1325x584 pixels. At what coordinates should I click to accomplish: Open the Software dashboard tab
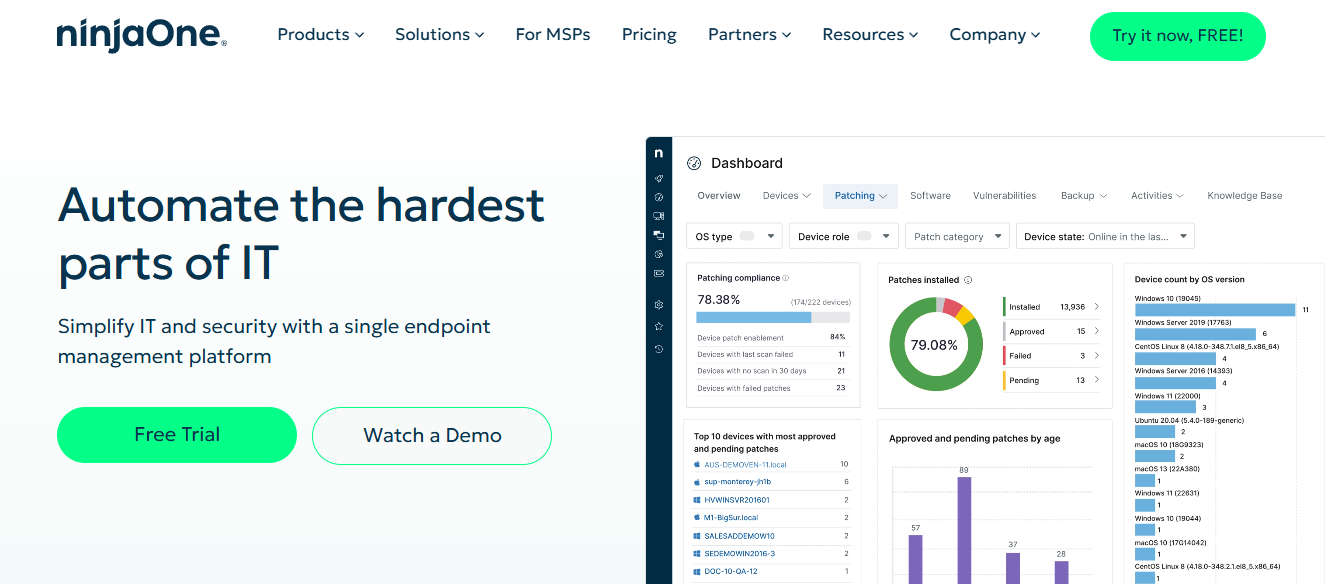tap(930, 195)
